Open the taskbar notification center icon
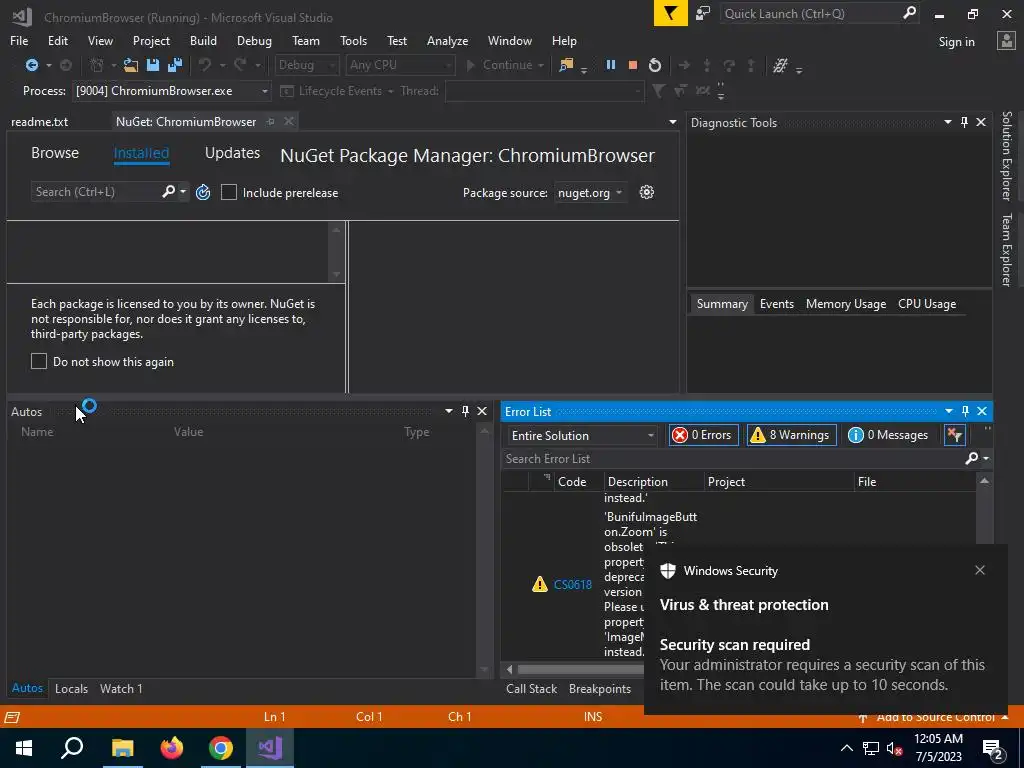 993,748
